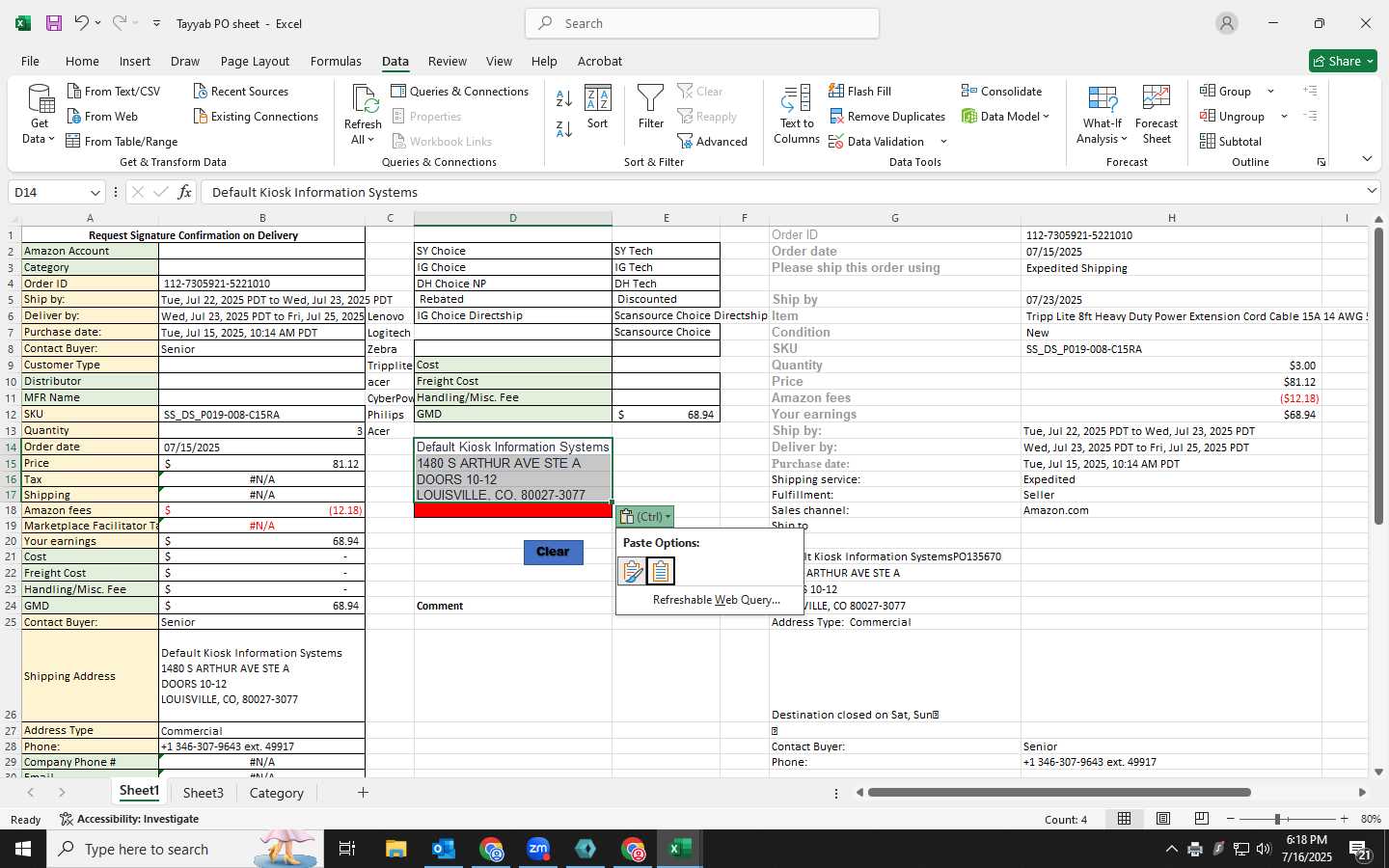This screenshot has height=868, width=1389.
Task: Open Paste Options (Ctrl) dropdown
Action: coord(645,516)
